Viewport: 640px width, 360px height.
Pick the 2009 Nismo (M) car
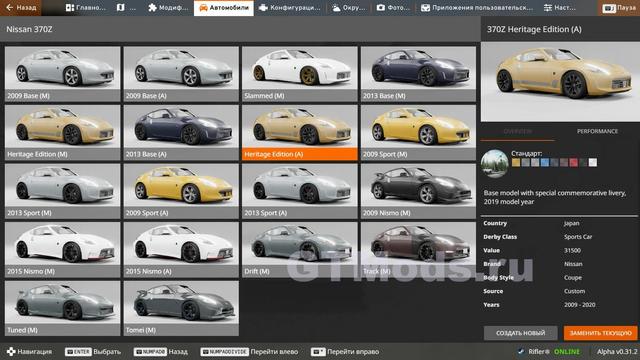(x=418, y=191)
